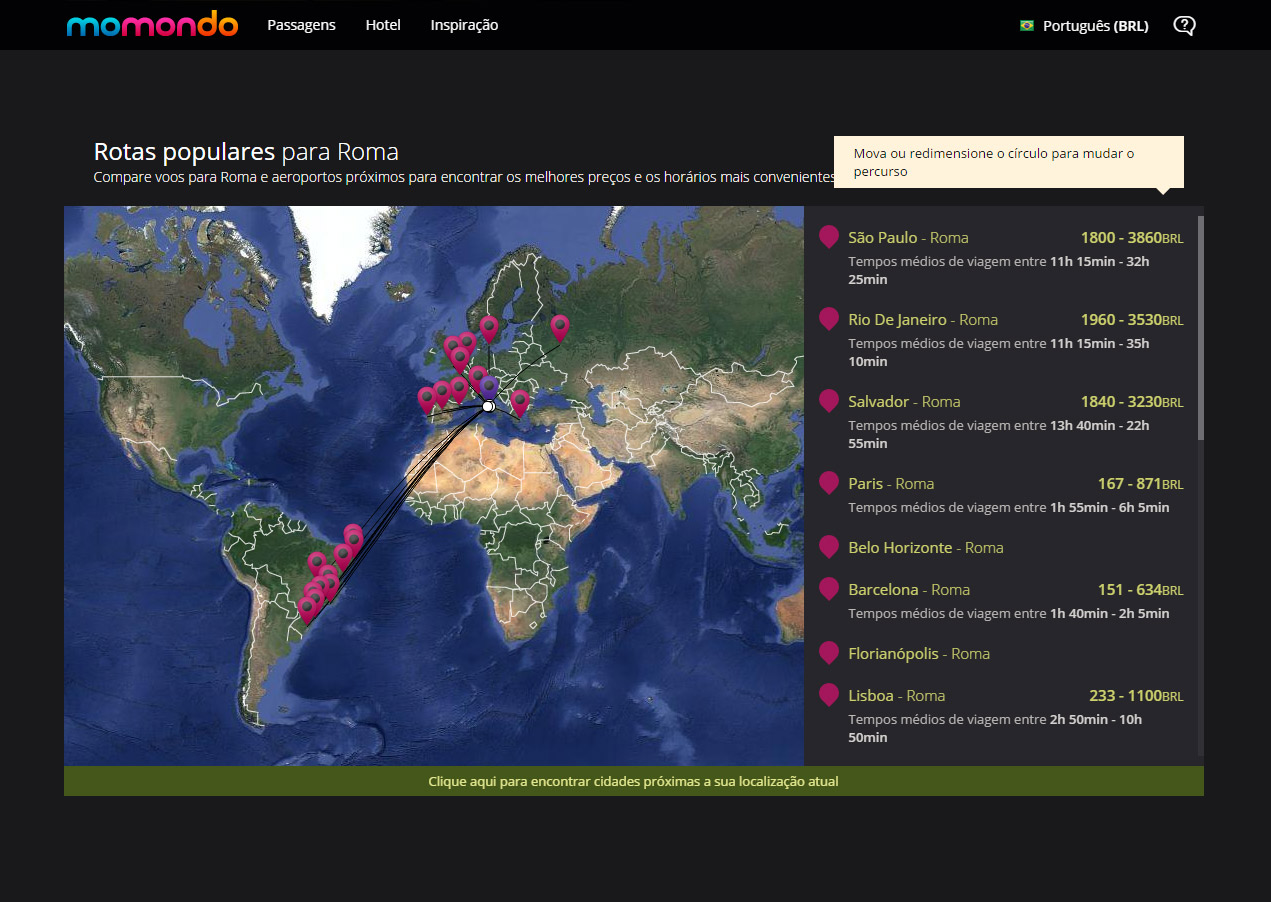Click the find nearby cities green bar
Image resolution: width=1271 pixels, height=902 pixels.
pos(633,781)
